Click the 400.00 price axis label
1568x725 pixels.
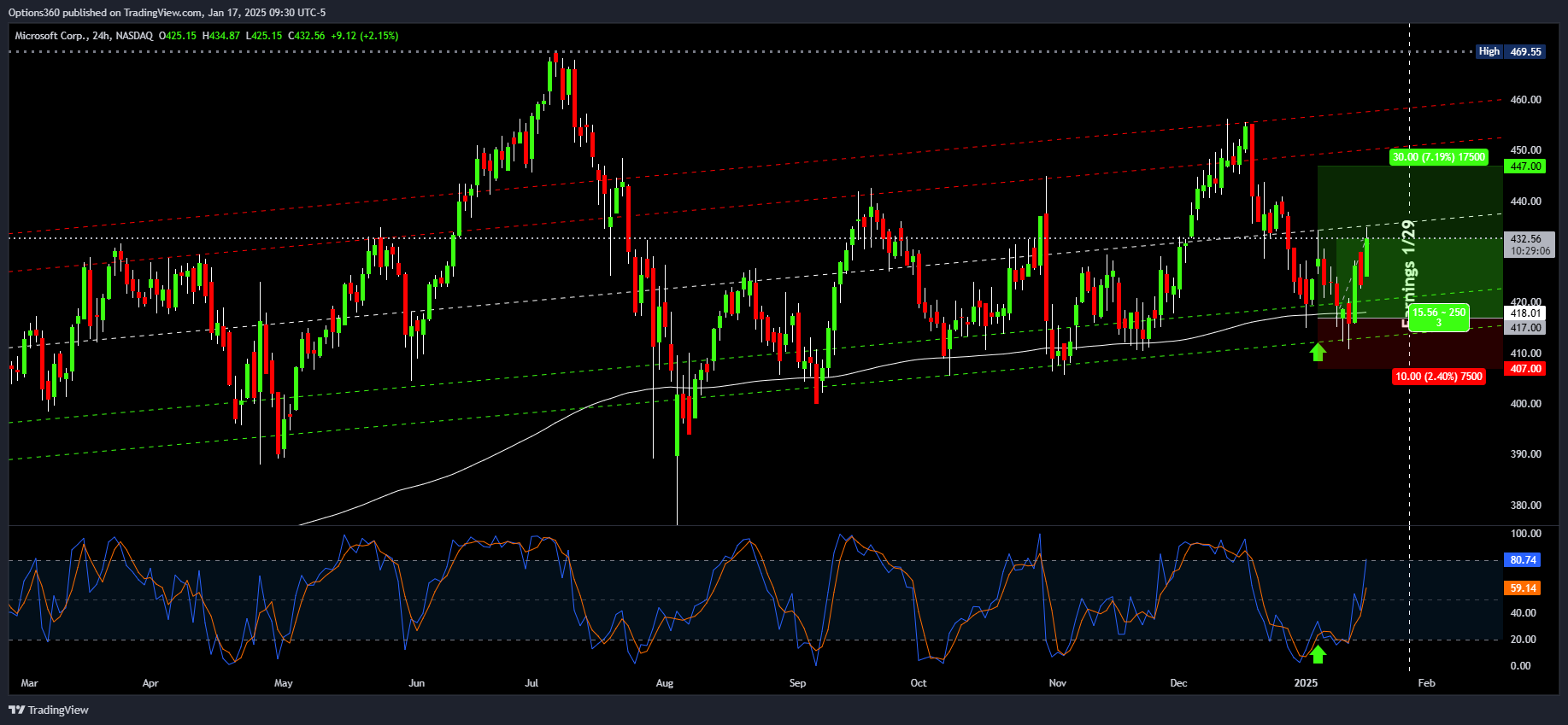[x=1525, y=404]
